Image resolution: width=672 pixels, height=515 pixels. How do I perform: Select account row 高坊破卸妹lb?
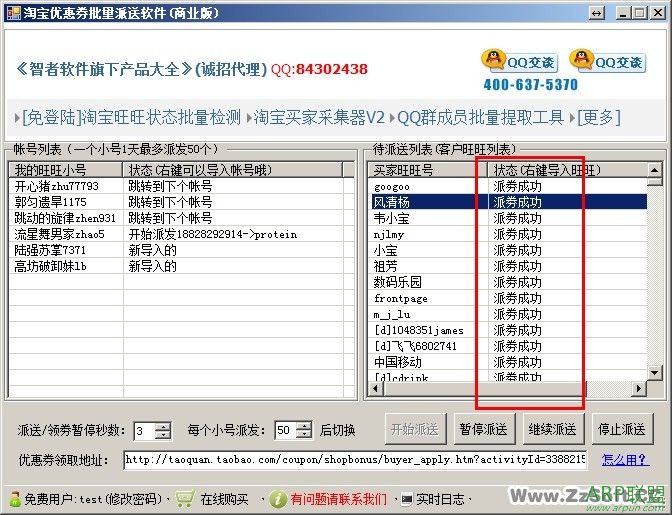pyautogui.click(x=182, y=266)
